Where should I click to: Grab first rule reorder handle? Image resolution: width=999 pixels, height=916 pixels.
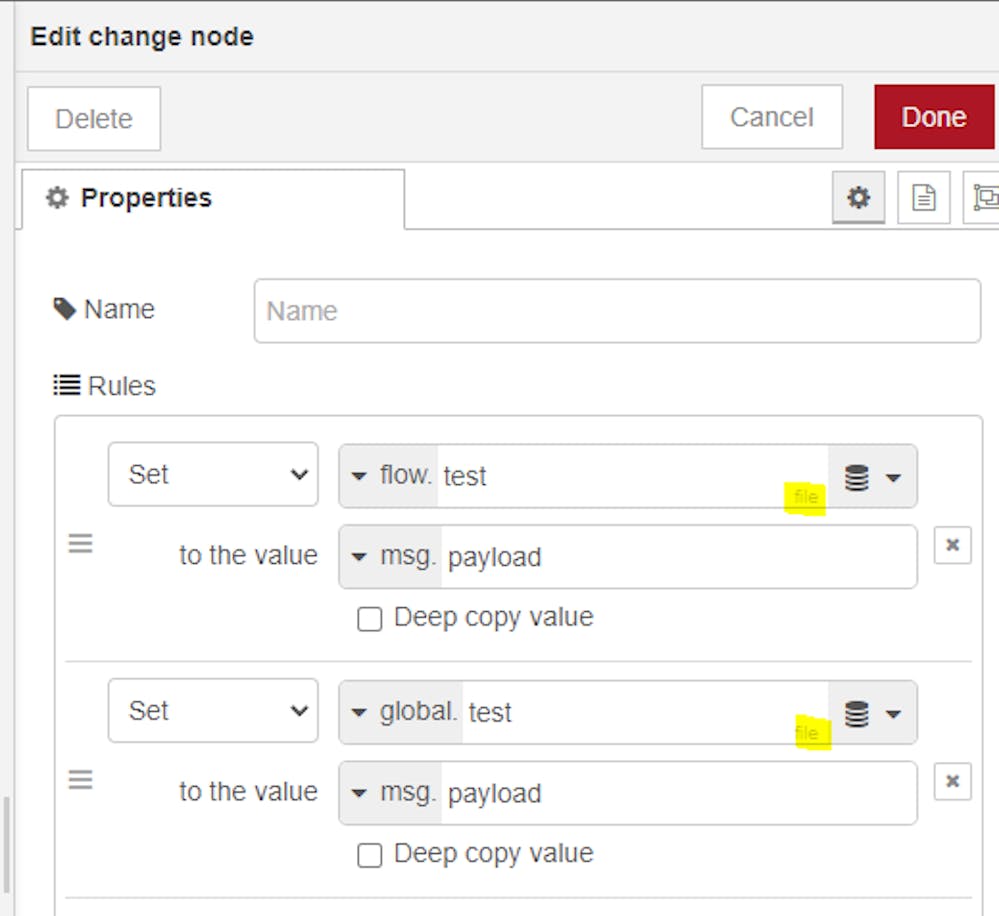[x=80, y=544]
